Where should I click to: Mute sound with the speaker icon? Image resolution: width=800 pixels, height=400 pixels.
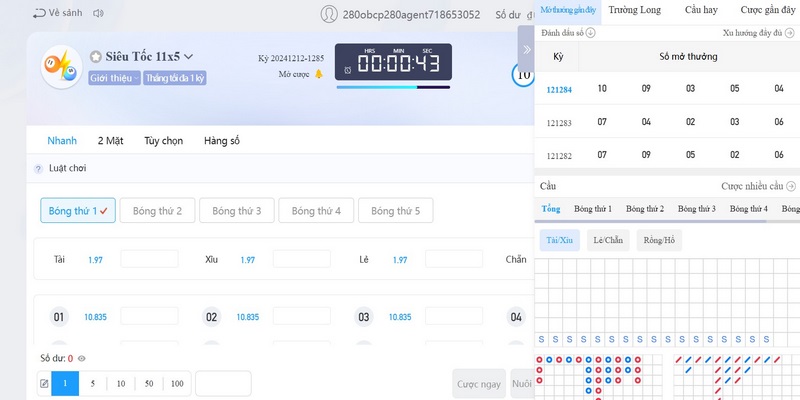[98, 14]
